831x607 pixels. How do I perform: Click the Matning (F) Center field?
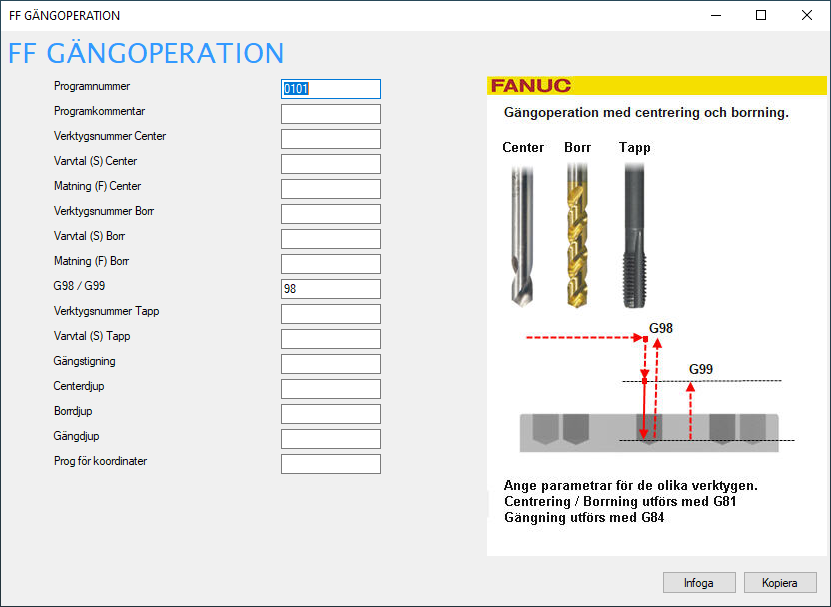click(x=331, y=189)
